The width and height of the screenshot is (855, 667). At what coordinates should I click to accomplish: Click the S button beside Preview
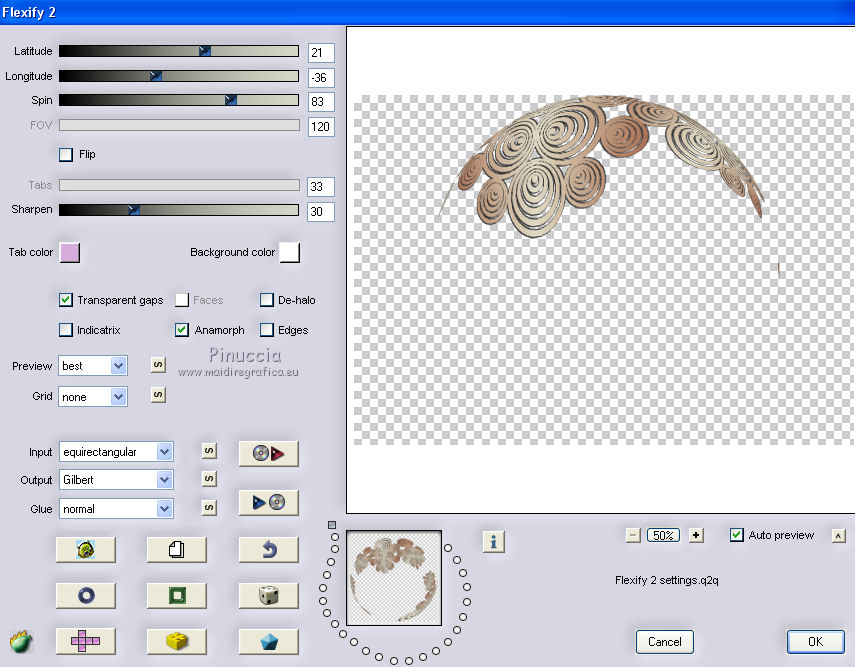(158, 365)
